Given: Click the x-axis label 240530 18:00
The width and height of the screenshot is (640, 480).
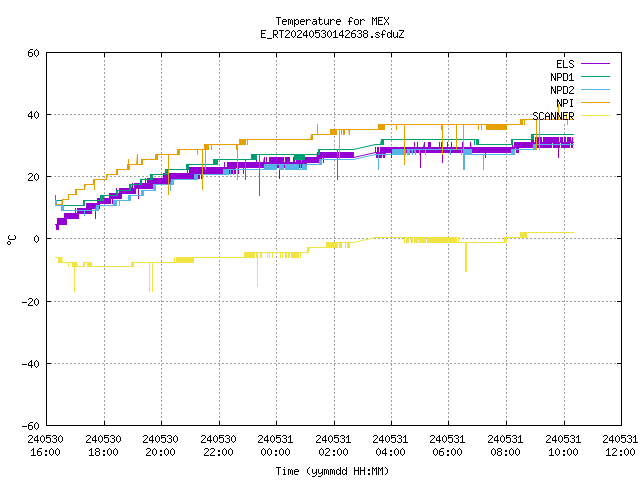Looking at the screenshot, I should (103, 446).
